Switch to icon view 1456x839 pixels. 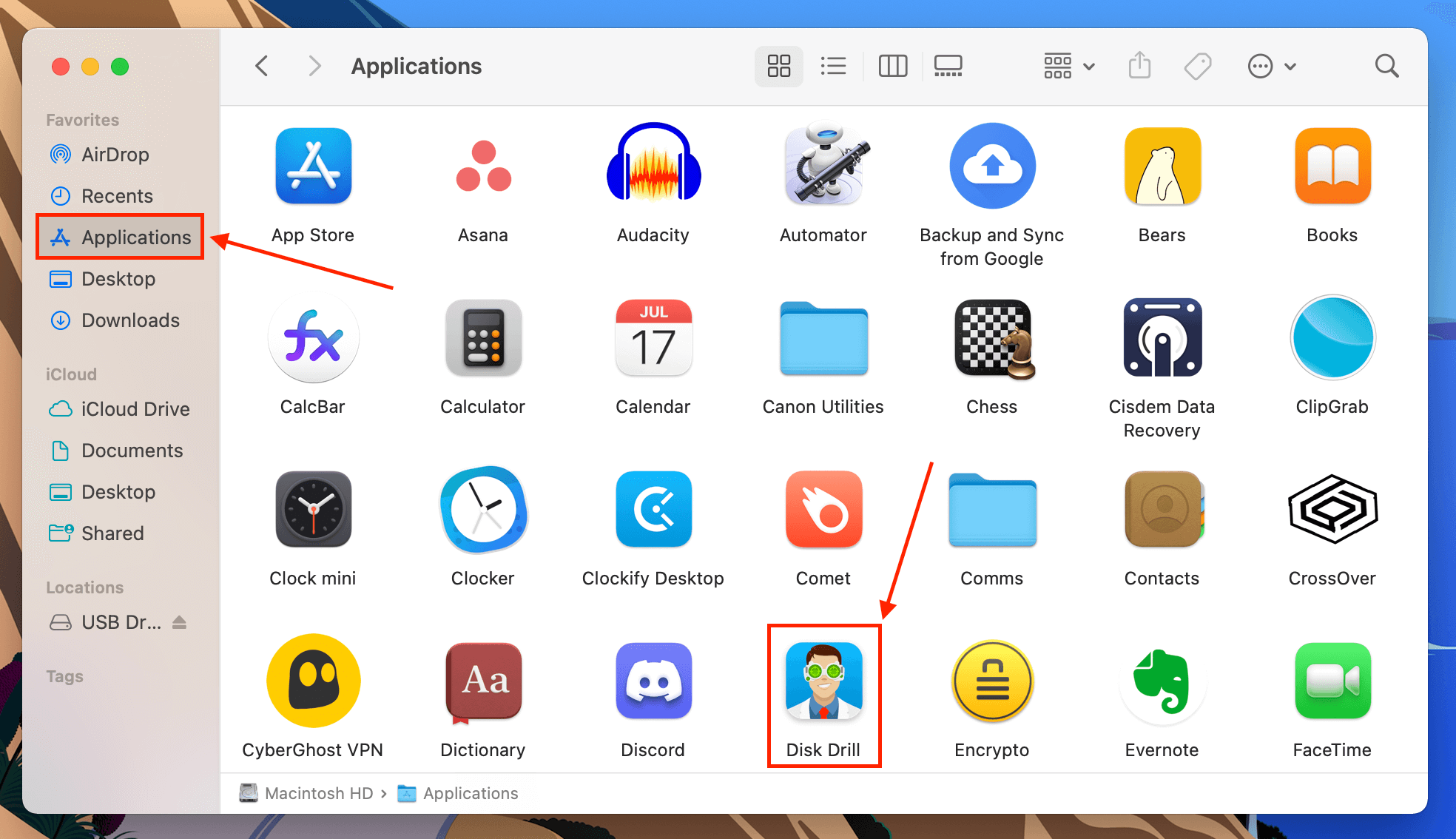[x=778, y=67]
